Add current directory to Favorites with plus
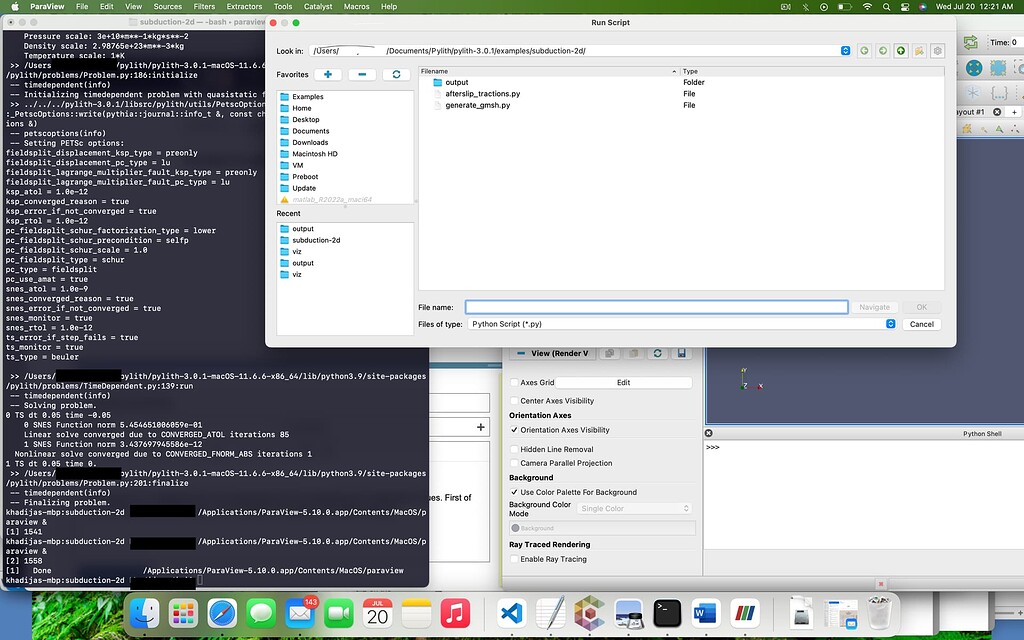The image size is (1024, 640). click(x=327, y=74)
